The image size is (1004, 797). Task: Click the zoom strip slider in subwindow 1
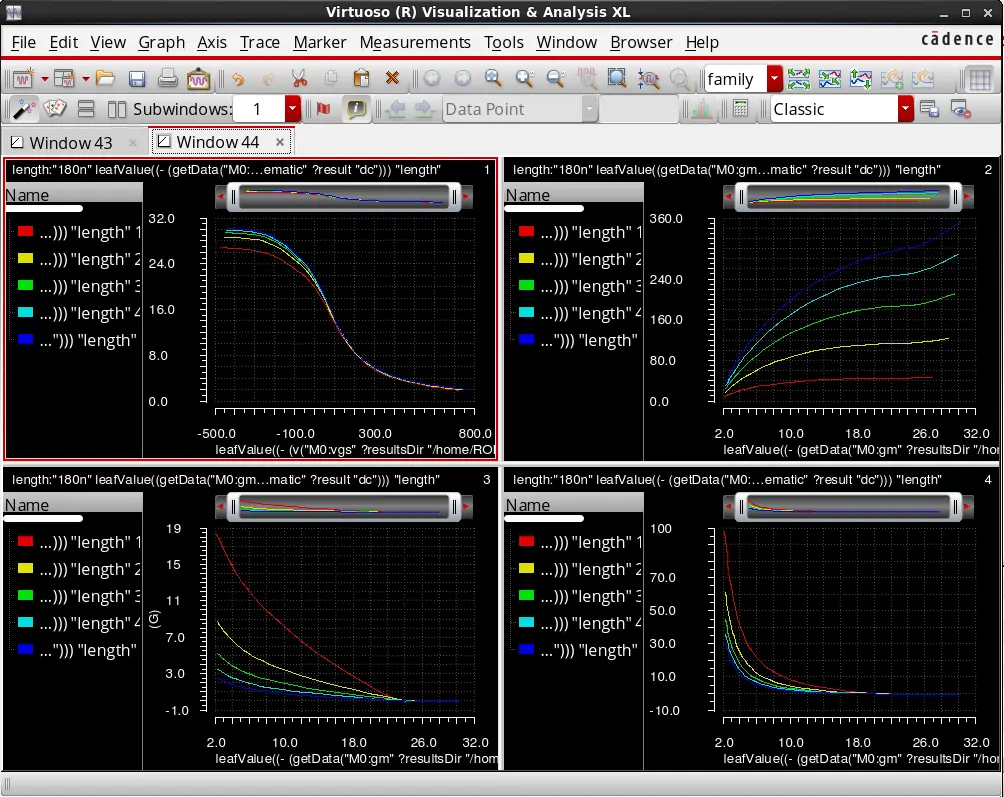pos(344,197)
